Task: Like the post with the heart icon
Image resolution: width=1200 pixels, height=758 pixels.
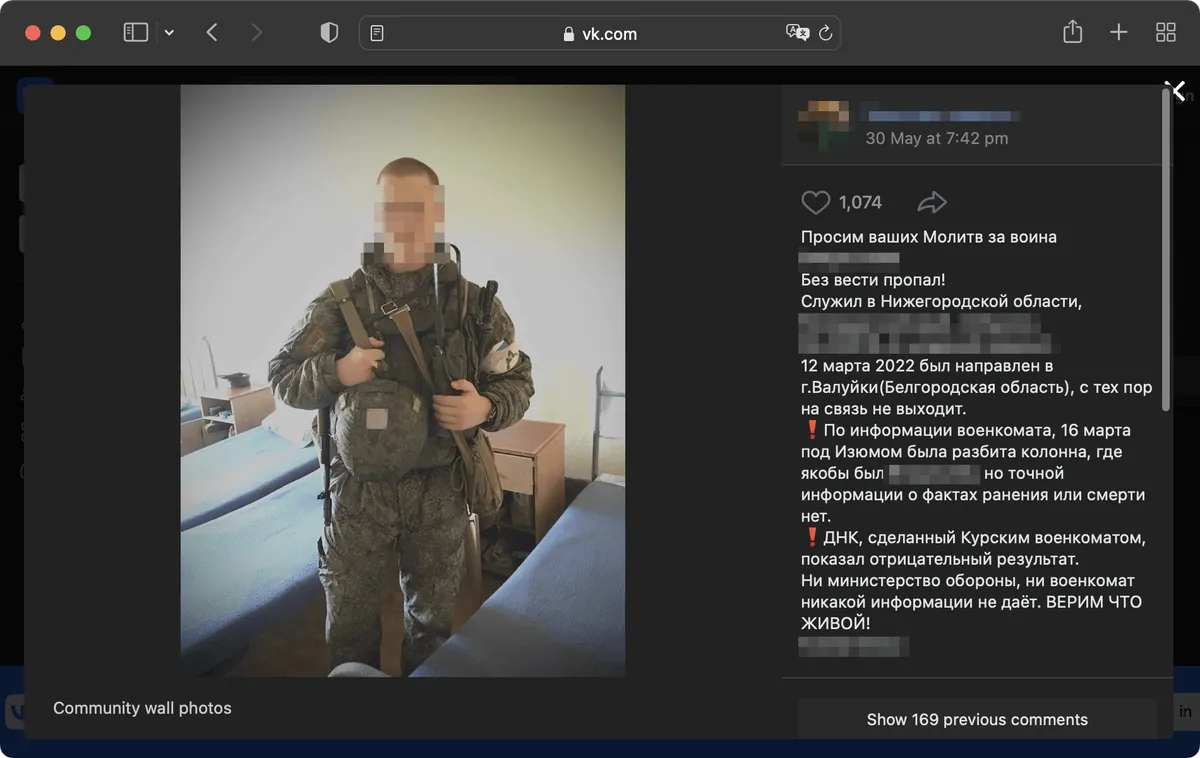Action: coord(816,203)
